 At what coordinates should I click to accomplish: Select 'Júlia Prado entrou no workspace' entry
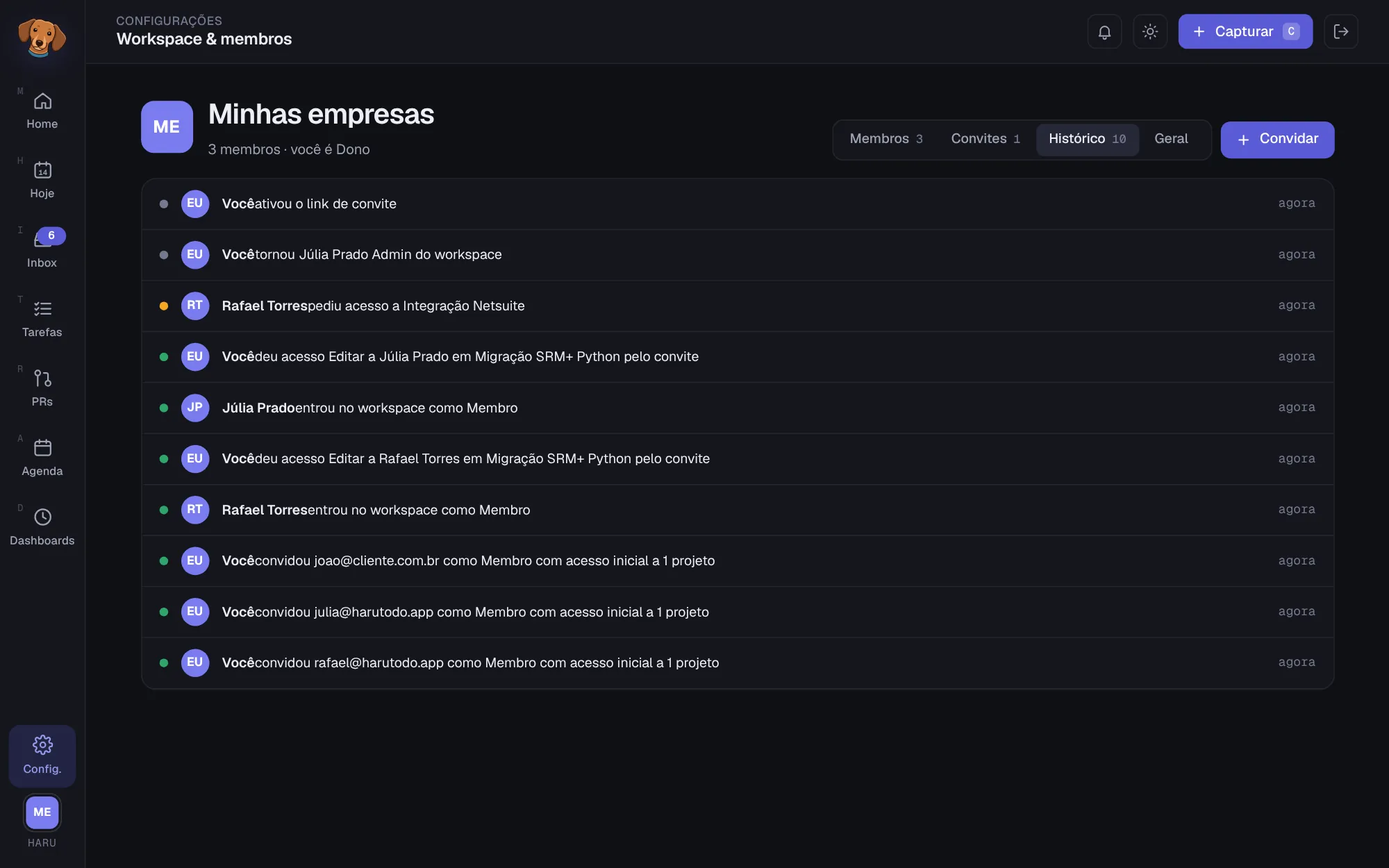pos(738,408)
